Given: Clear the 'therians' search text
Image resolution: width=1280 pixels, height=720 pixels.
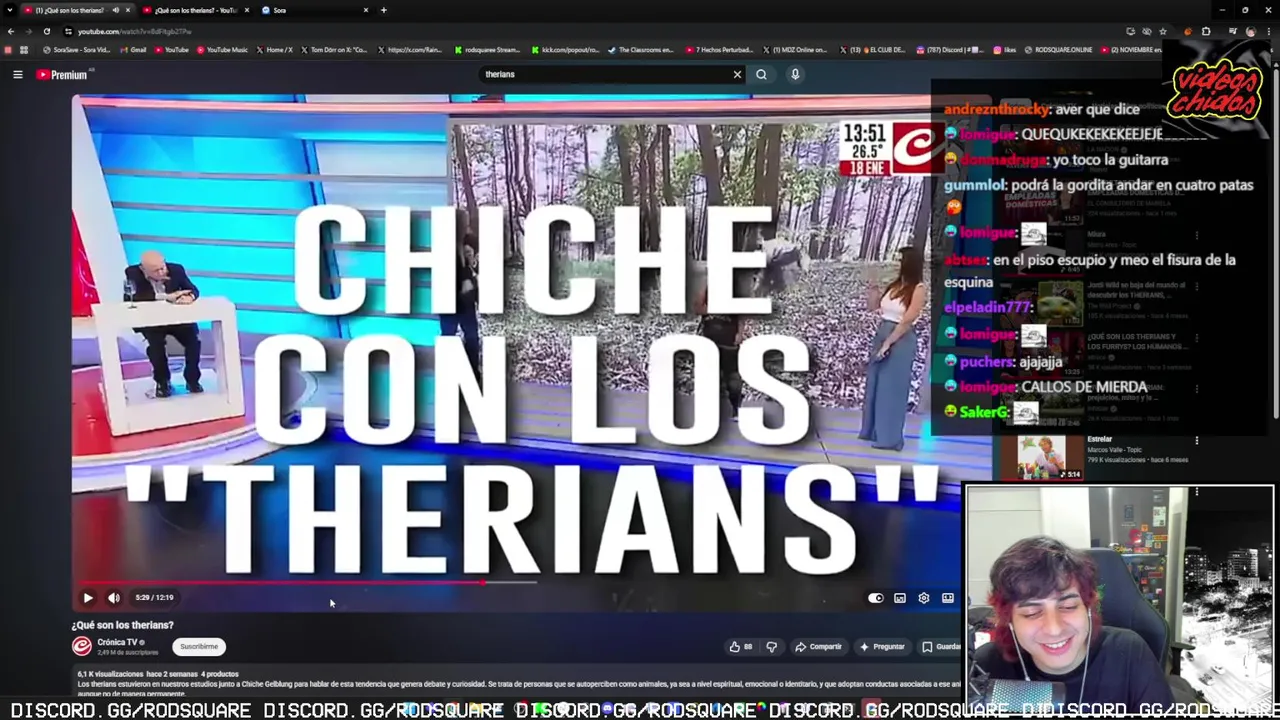Looking at the screenshot, I should (737, 75).
